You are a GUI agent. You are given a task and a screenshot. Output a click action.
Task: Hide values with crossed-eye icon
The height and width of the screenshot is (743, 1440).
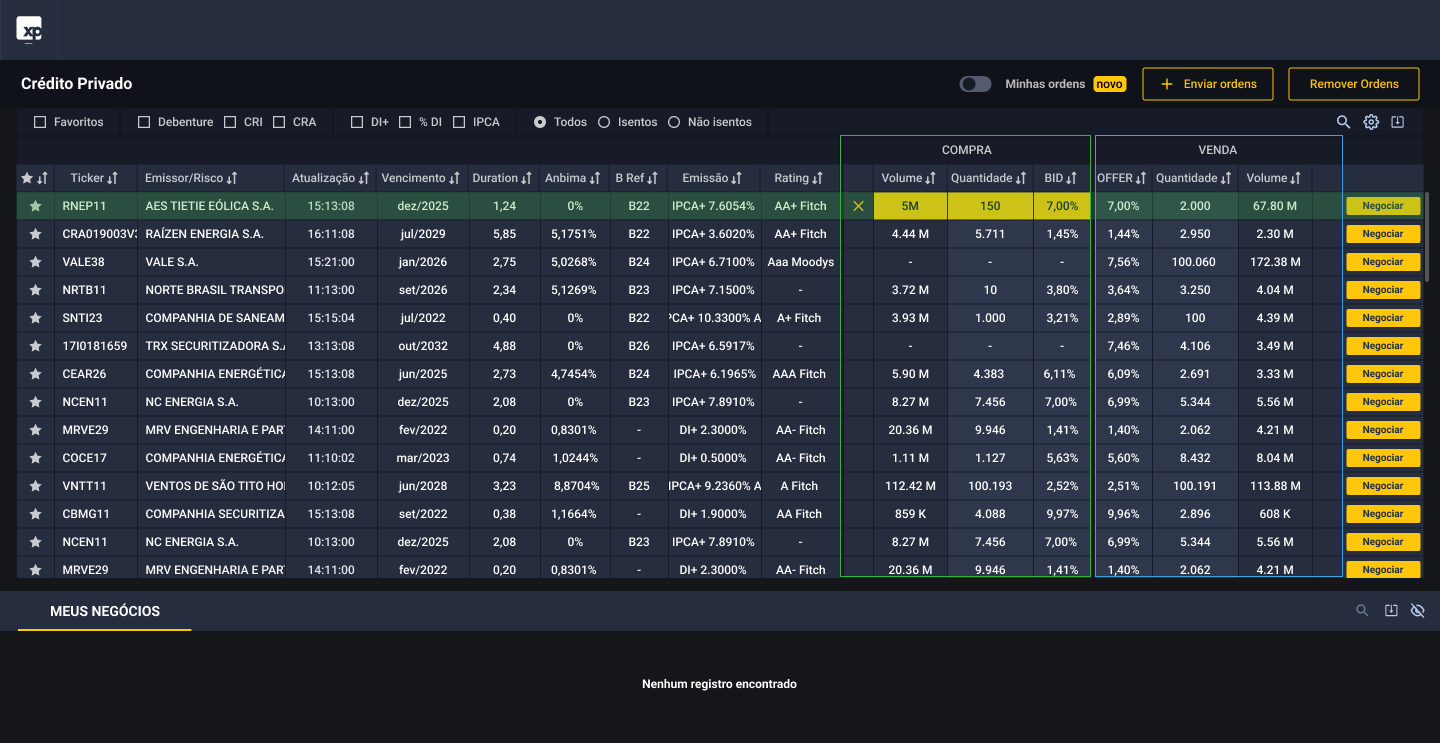pyautogui.click(x=1417, y=611)
